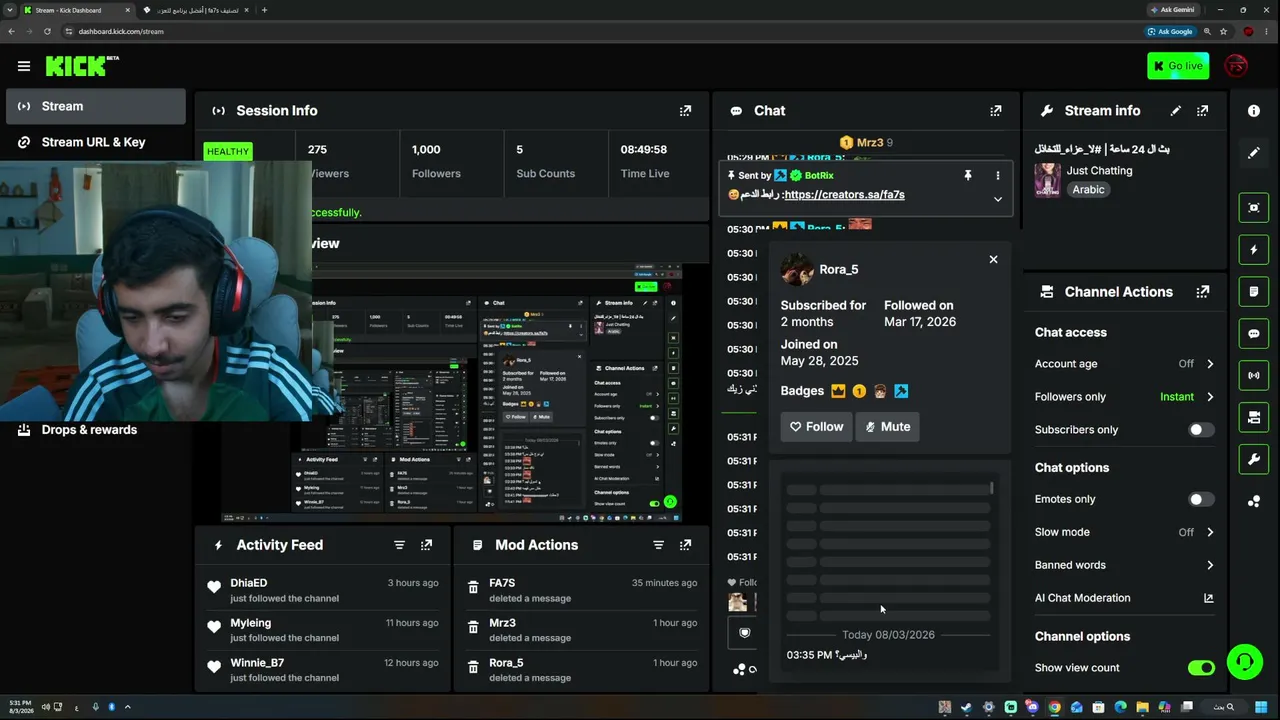
Task: Click the edit layout pencil in right sidebar
Action: click(x=1254, y=153)
